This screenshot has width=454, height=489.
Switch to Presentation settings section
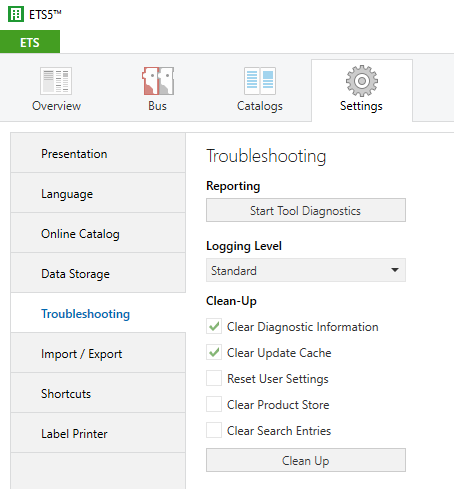(98, 153)
